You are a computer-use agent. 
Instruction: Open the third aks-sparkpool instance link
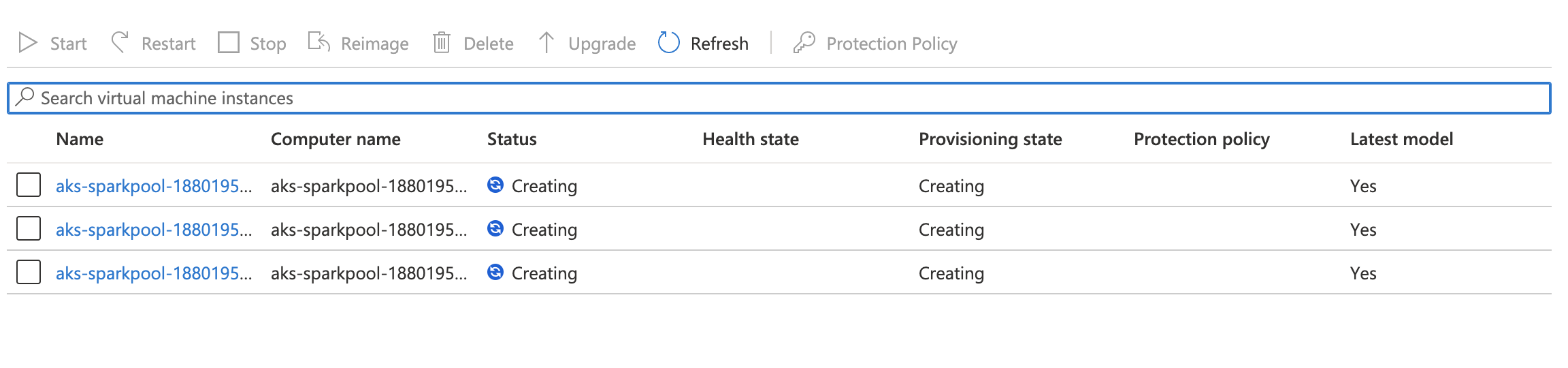pos(153,273)
